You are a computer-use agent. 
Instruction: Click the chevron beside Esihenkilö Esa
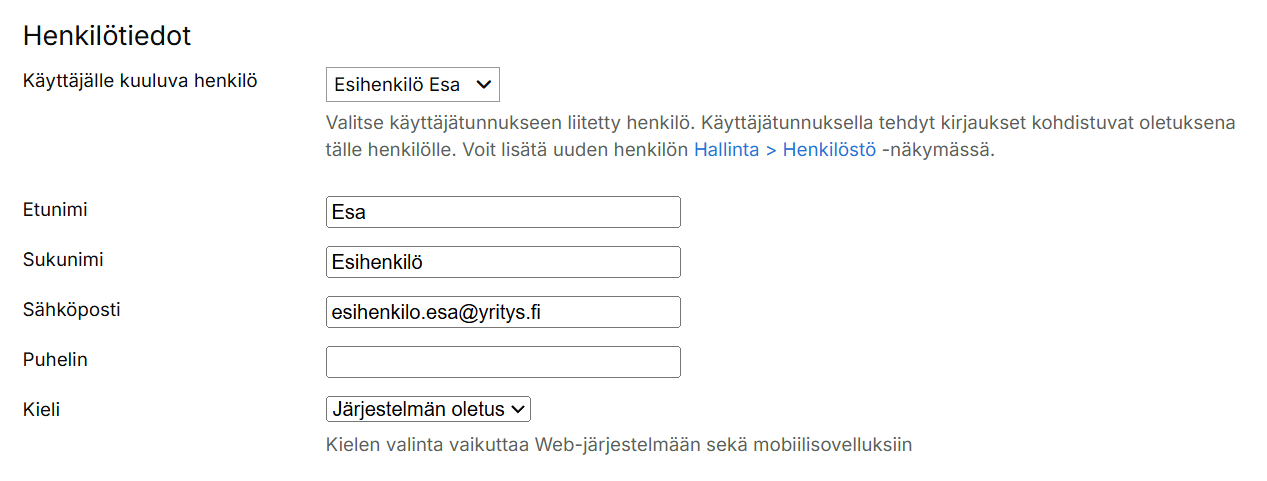[484, 85]
